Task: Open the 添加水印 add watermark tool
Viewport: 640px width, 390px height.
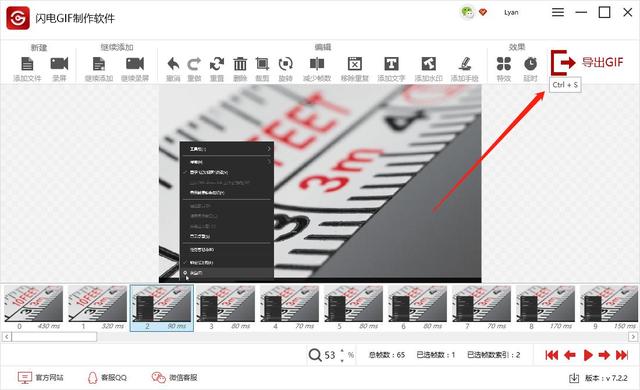Action: [x=429, y=64]
